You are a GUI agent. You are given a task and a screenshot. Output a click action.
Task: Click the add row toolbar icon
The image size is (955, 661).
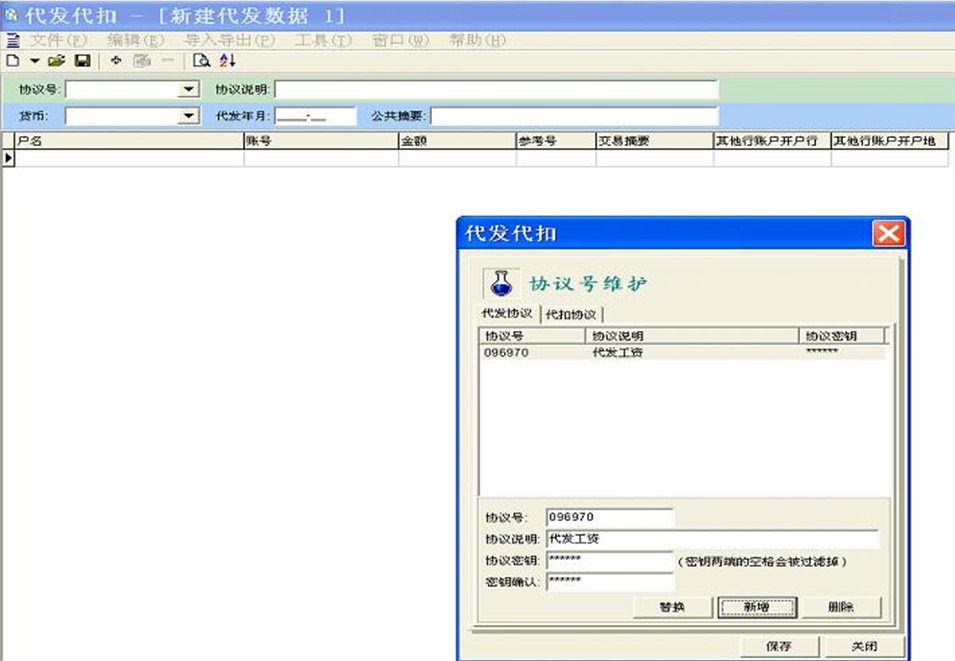pyautogui.click(x=116, y=61)
